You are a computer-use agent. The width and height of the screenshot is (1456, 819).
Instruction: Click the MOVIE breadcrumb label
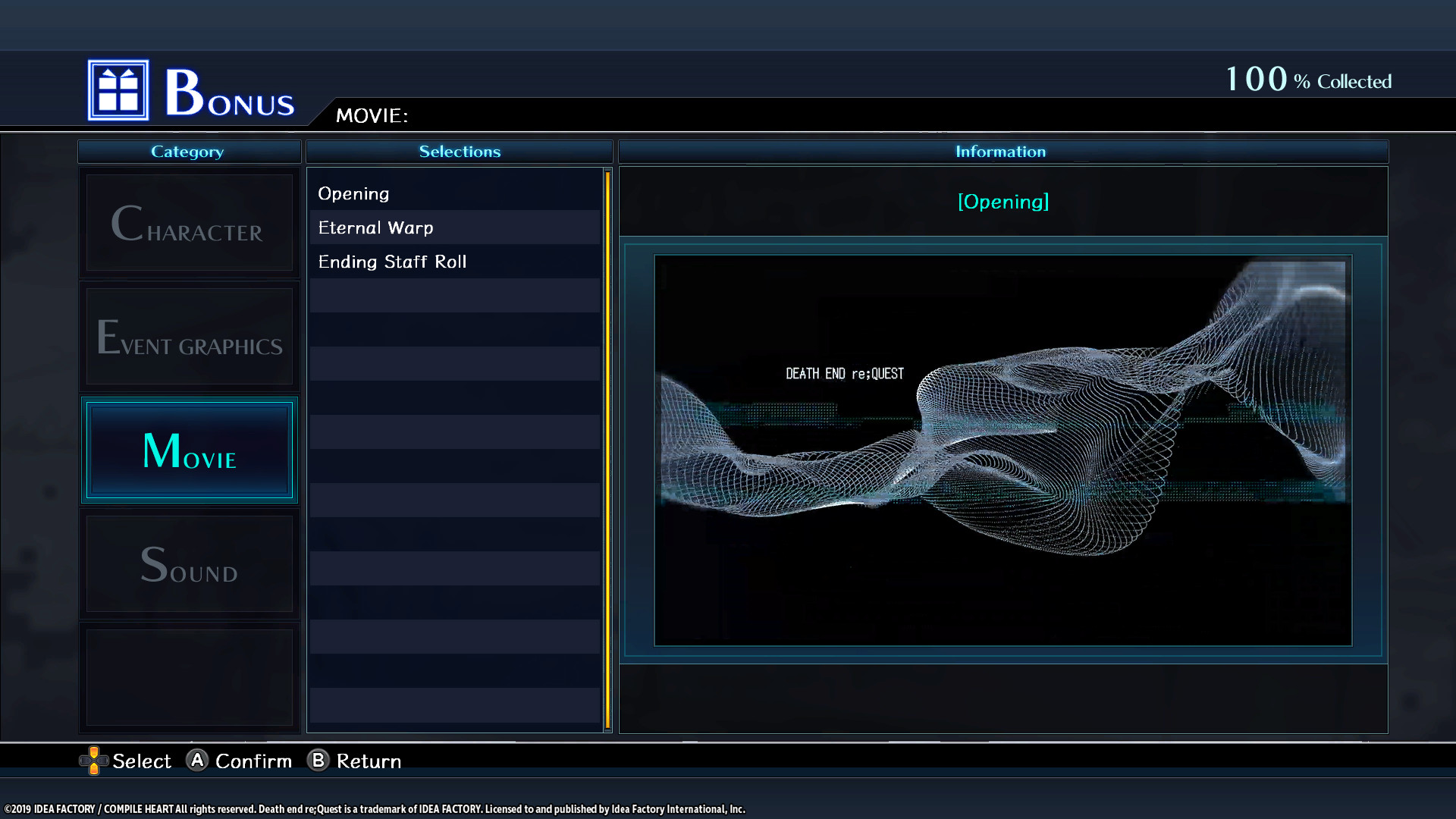(x=372, y=116)
